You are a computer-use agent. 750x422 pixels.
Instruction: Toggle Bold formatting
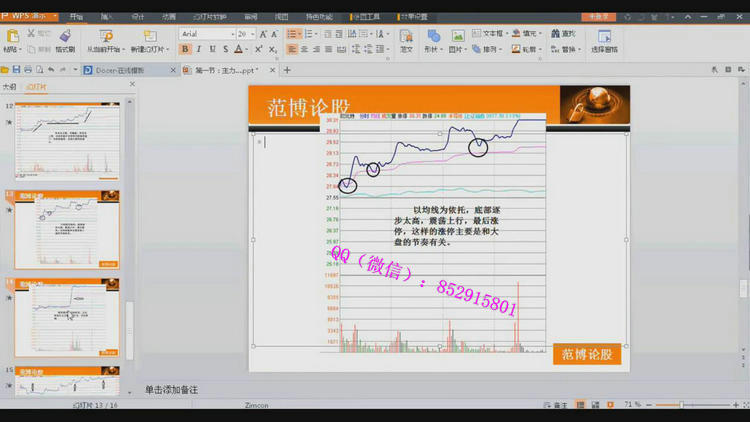pyautogui.click(x=186, y=48)
